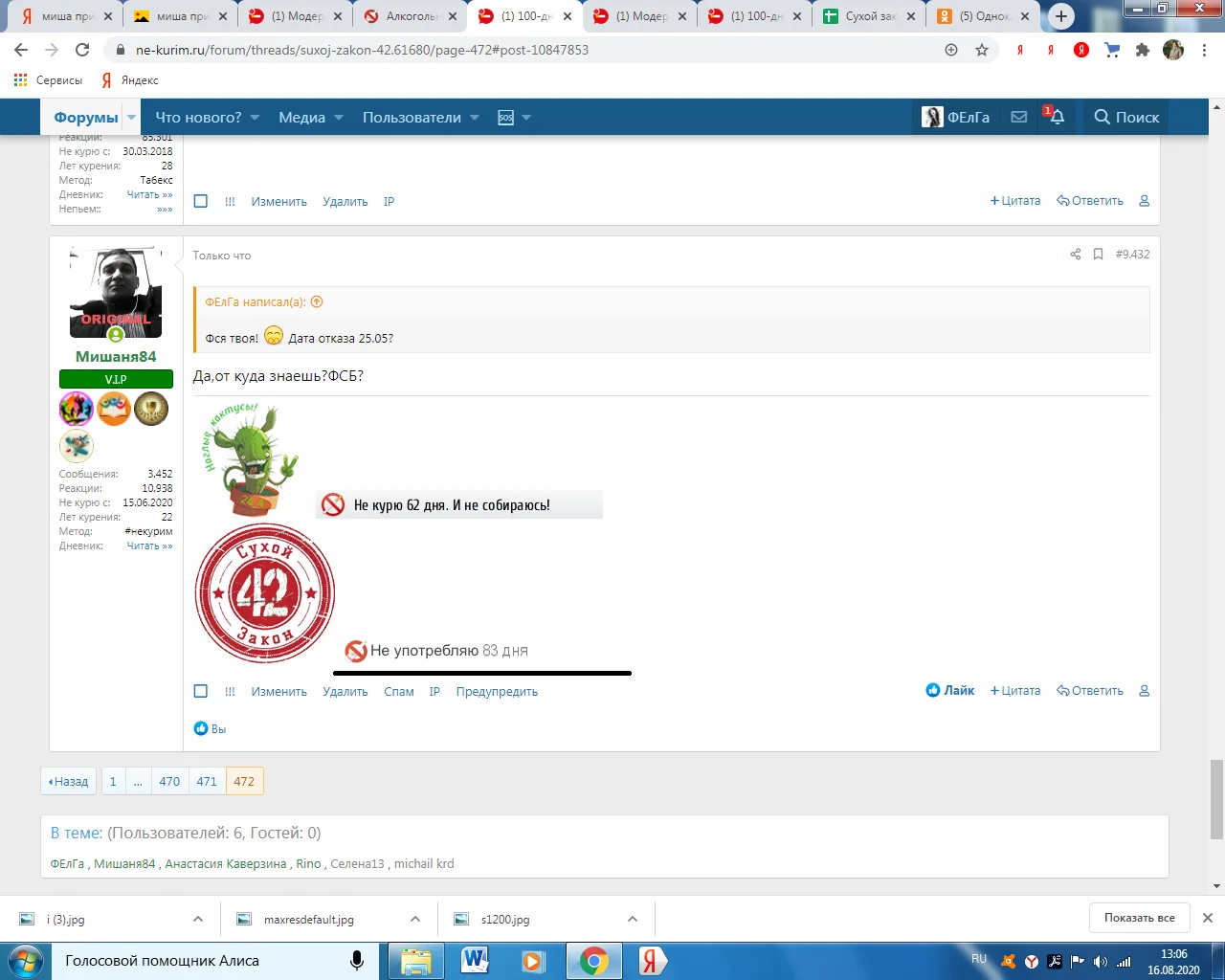The height and width of the screenshot is (980, 1225).
Task: Open the Windows Start menu
Action: point(25,960)
